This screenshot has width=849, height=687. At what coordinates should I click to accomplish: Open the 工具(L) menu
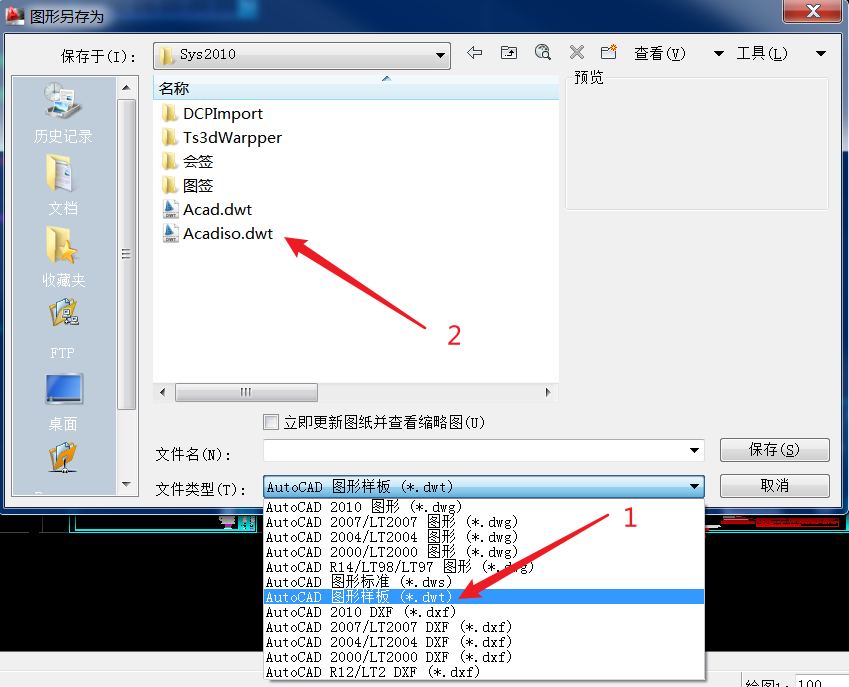tap(762, 54)
